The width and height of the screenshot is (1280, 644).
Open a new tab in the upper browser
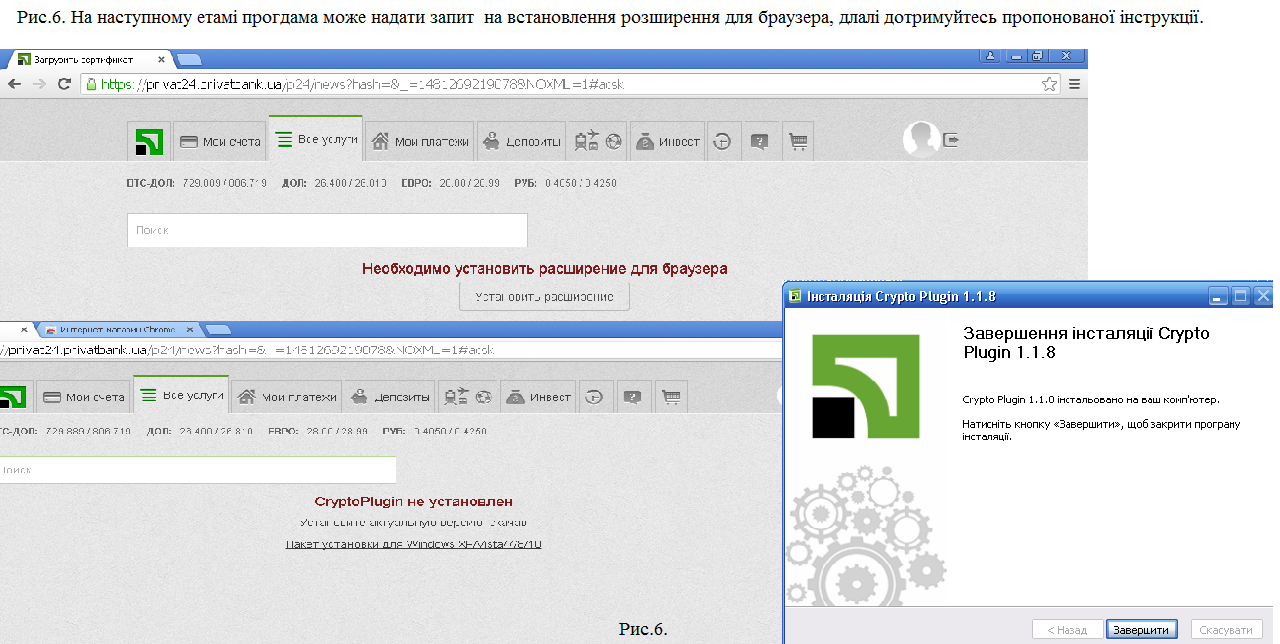(x=191, y=60)
